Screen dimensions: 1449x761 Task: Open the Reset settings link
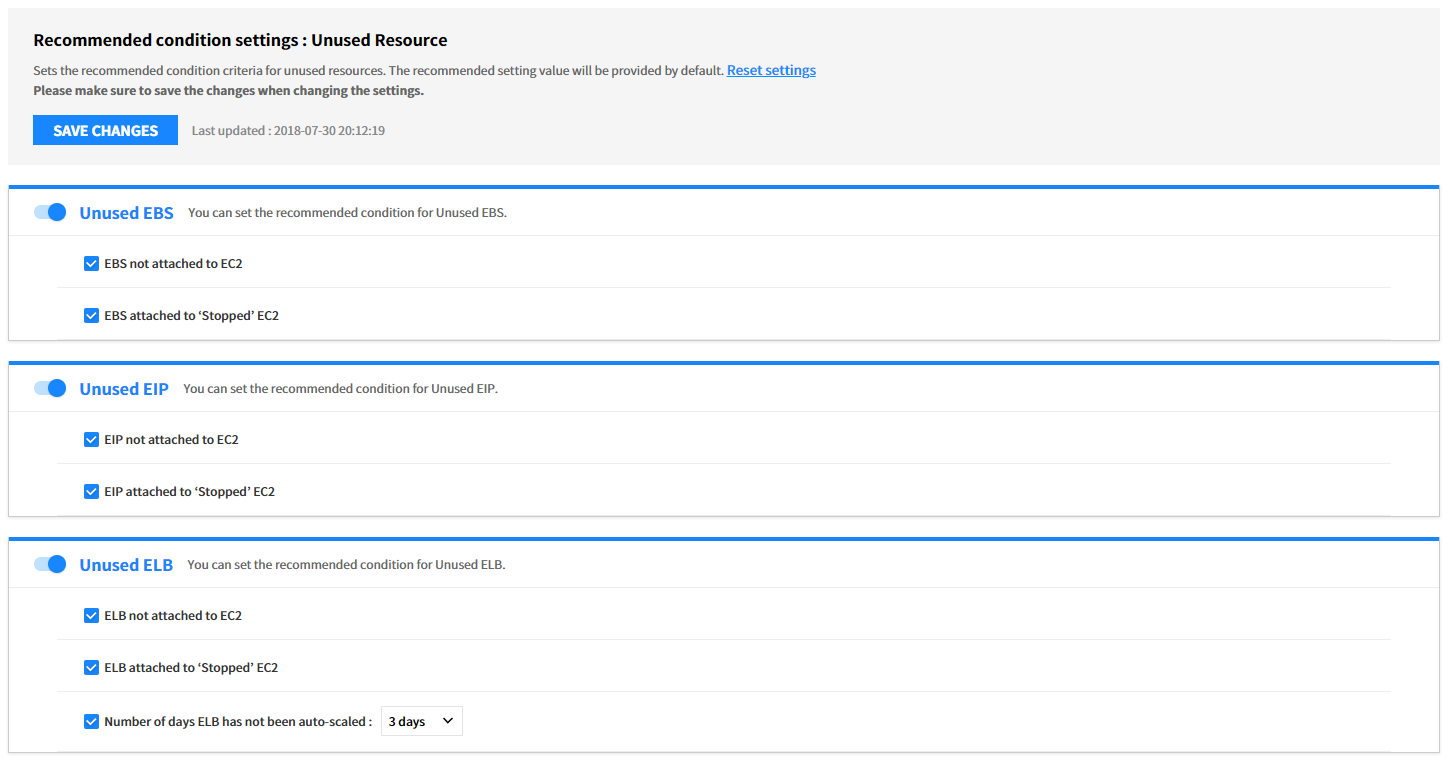[x=771, y=70]
